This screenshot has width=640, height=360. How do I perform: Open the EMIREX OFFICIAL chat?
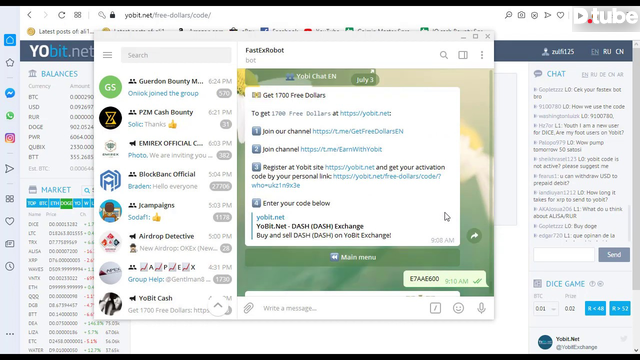[165, 149]
